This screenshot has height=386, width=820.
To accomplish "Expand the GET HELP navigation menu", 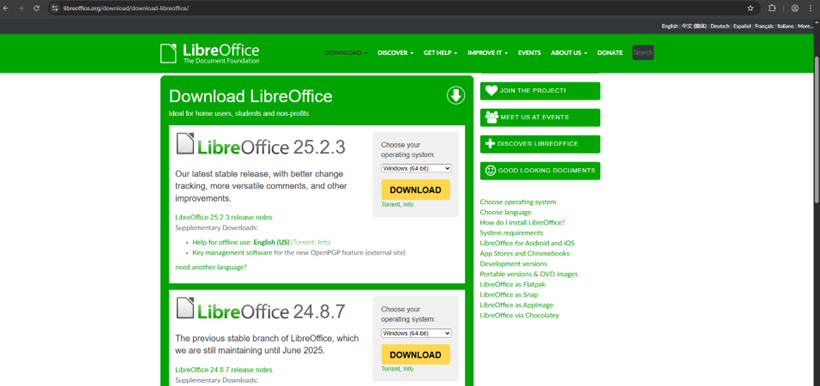I will (x=440, y=53).
